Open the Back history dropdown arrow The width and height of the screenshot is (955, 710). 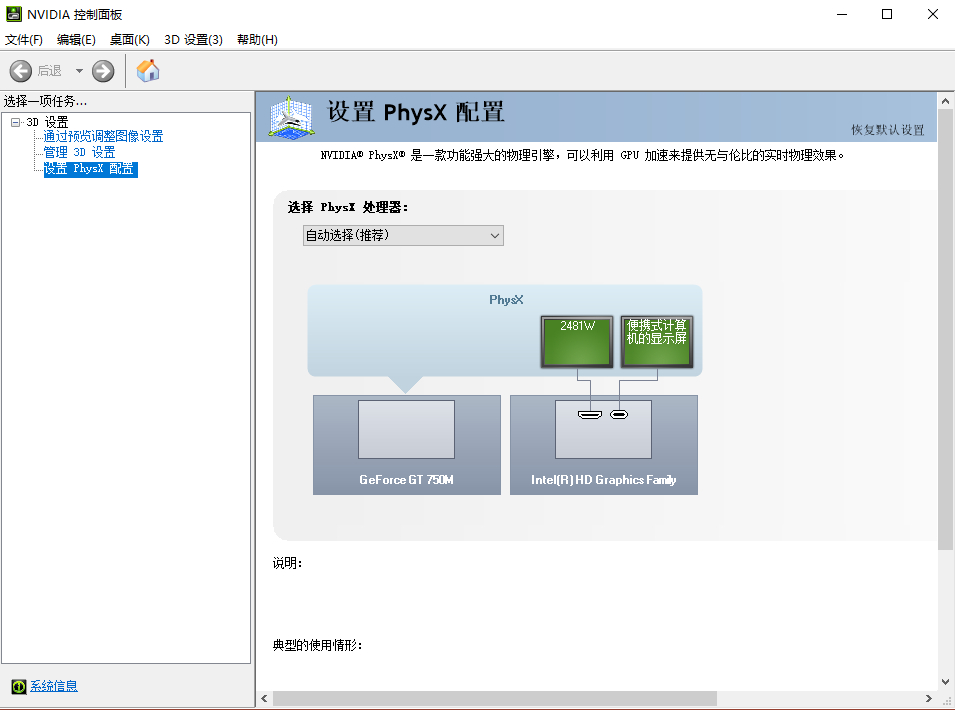pyautogui.click(x=79, y=71)
